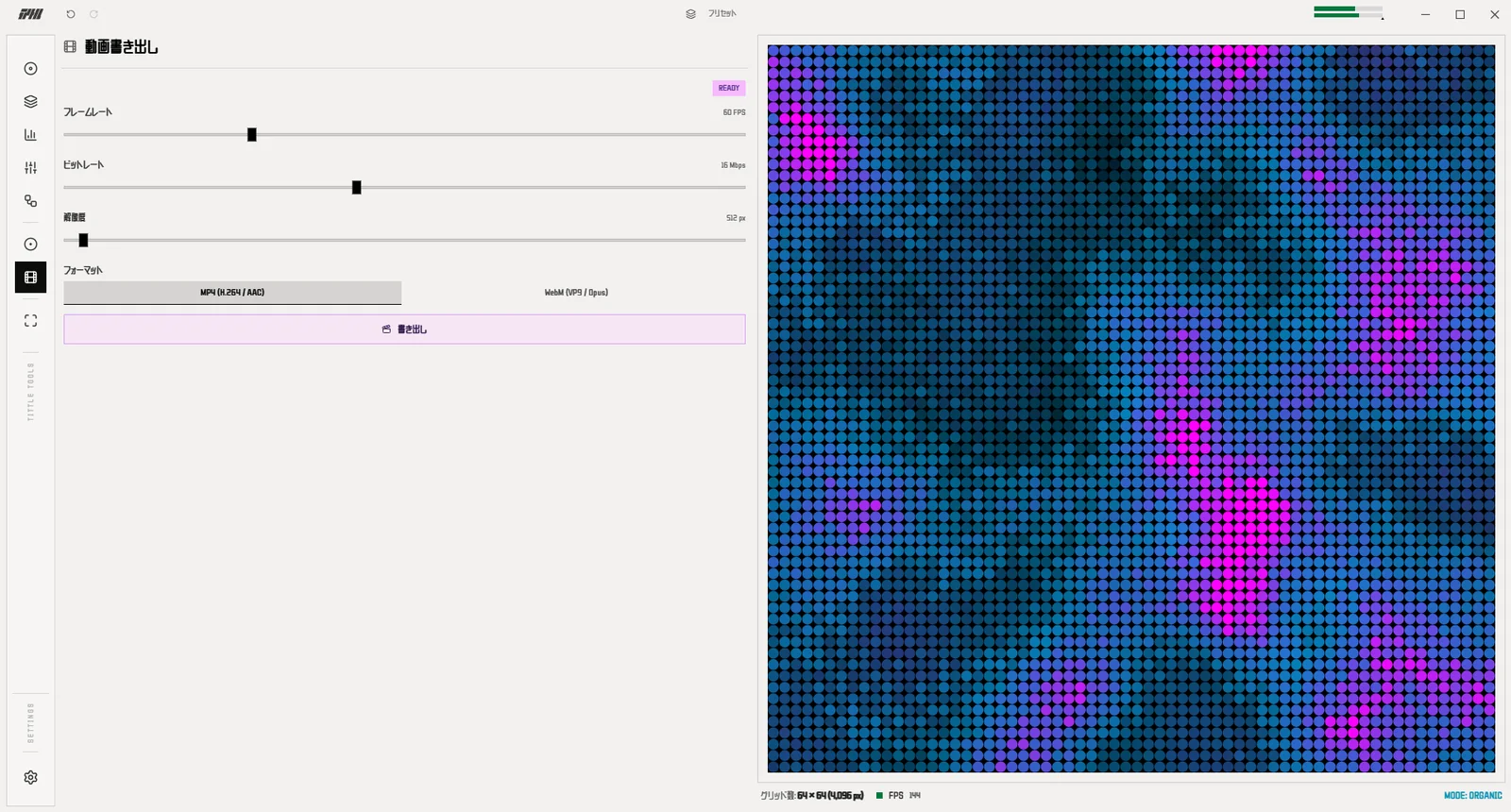The image size is (1511, 812).
Task: Click the 動画書き出し panel heading
Action: [x=122, y=46]
